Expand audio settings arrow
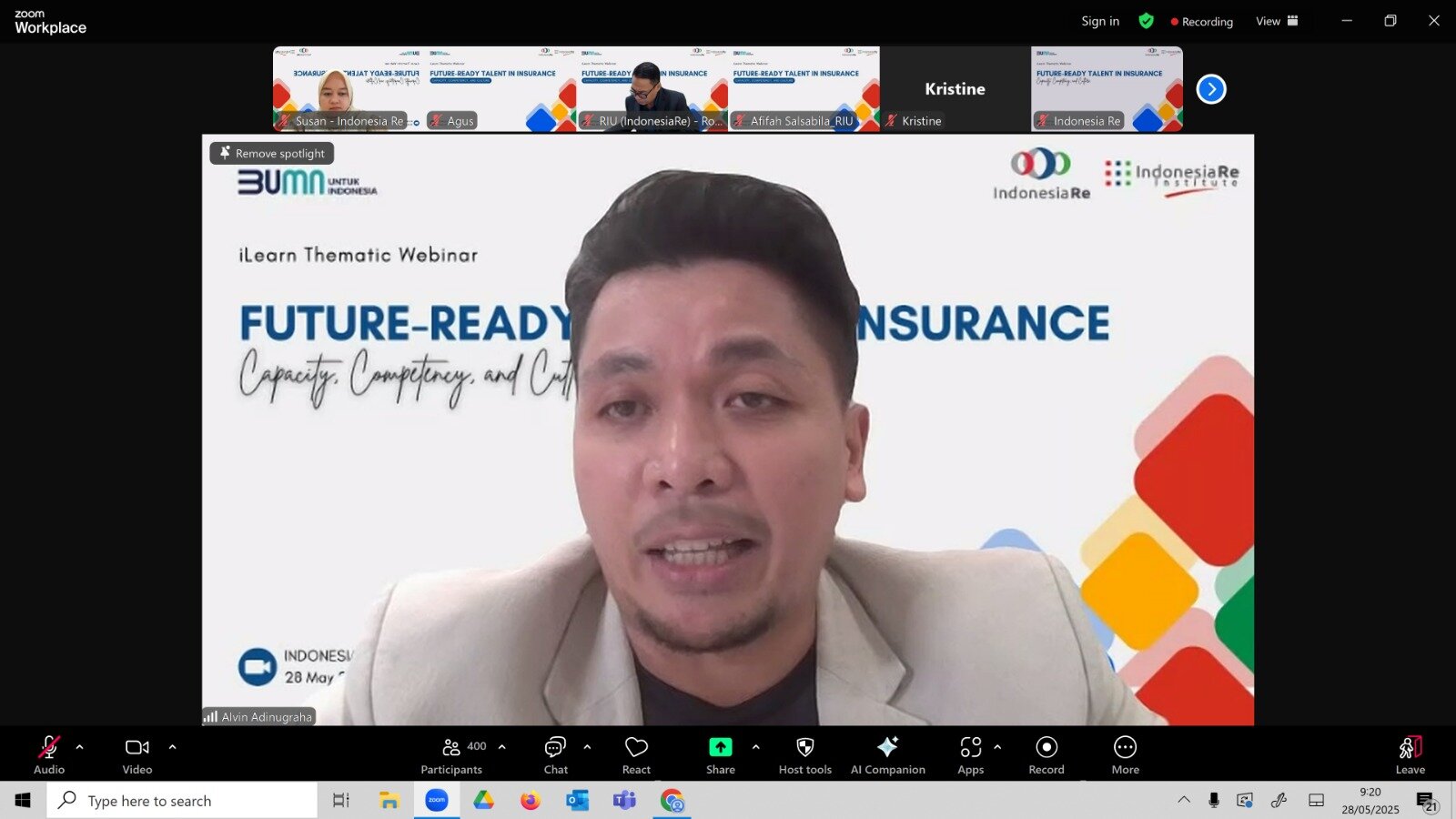Viewport: 1456px width, 819px height. (80, 747)
